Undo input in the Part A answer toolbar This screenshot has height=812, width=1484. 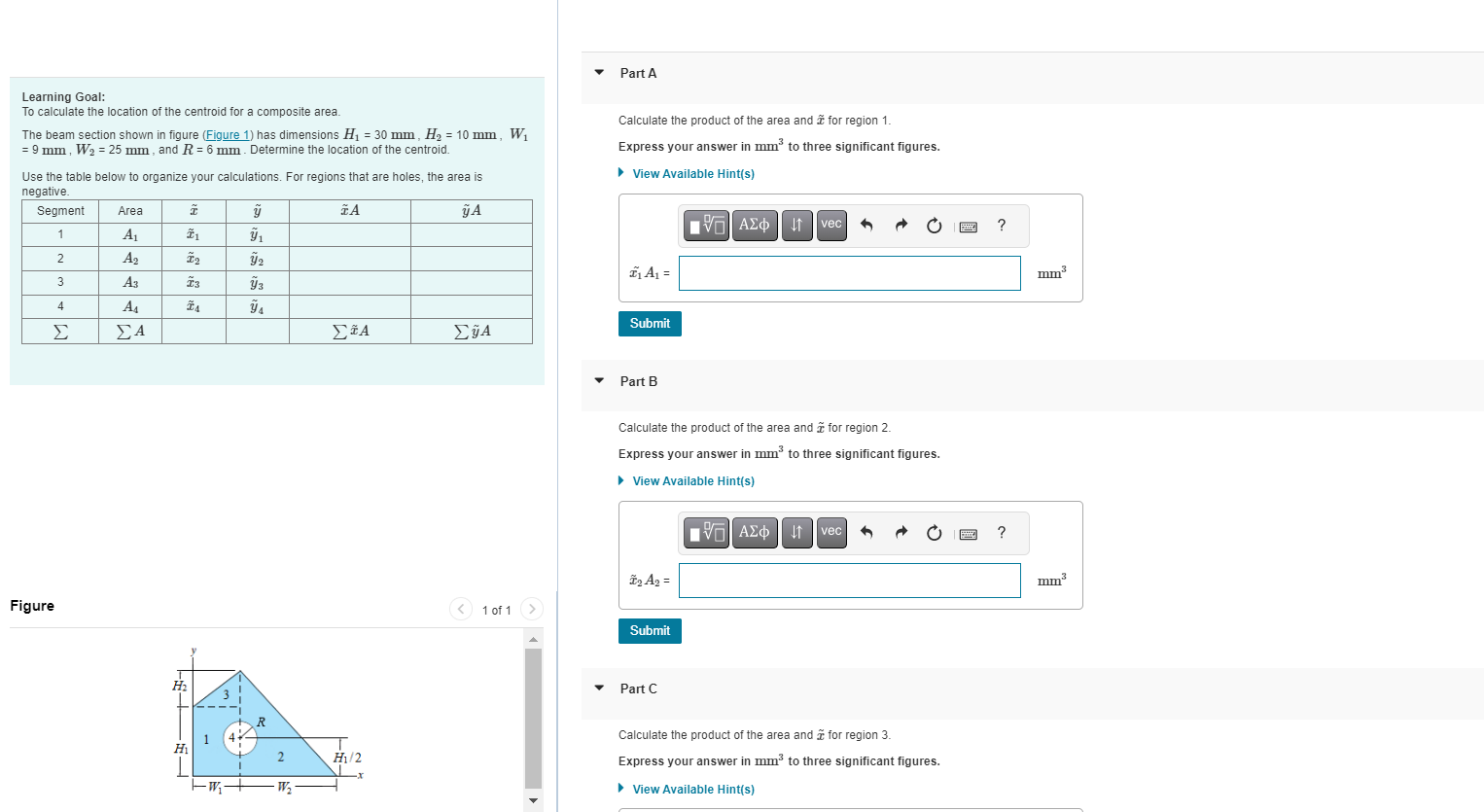[866, 225]
